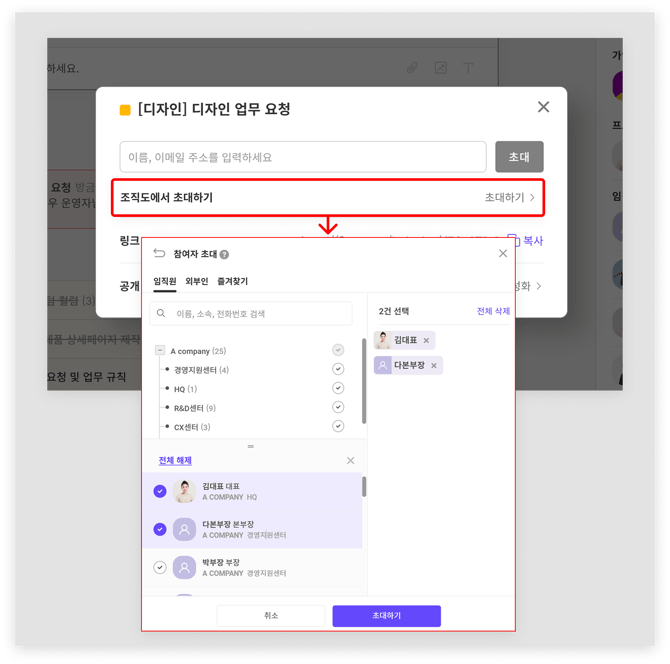Remove 다본부장 chip from selected list
The width and height of the screenshot is (670, 664).
coord(434,366)
